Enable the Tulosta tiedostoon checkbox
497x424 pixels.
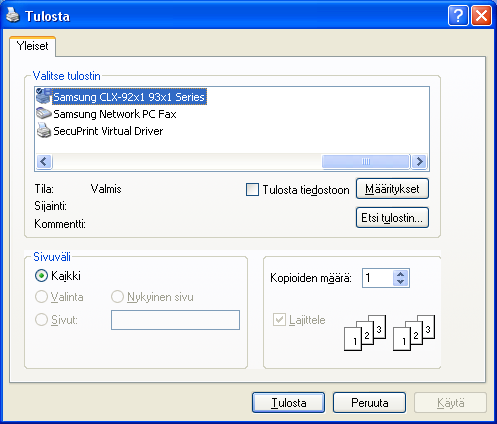tap(252, 189)
